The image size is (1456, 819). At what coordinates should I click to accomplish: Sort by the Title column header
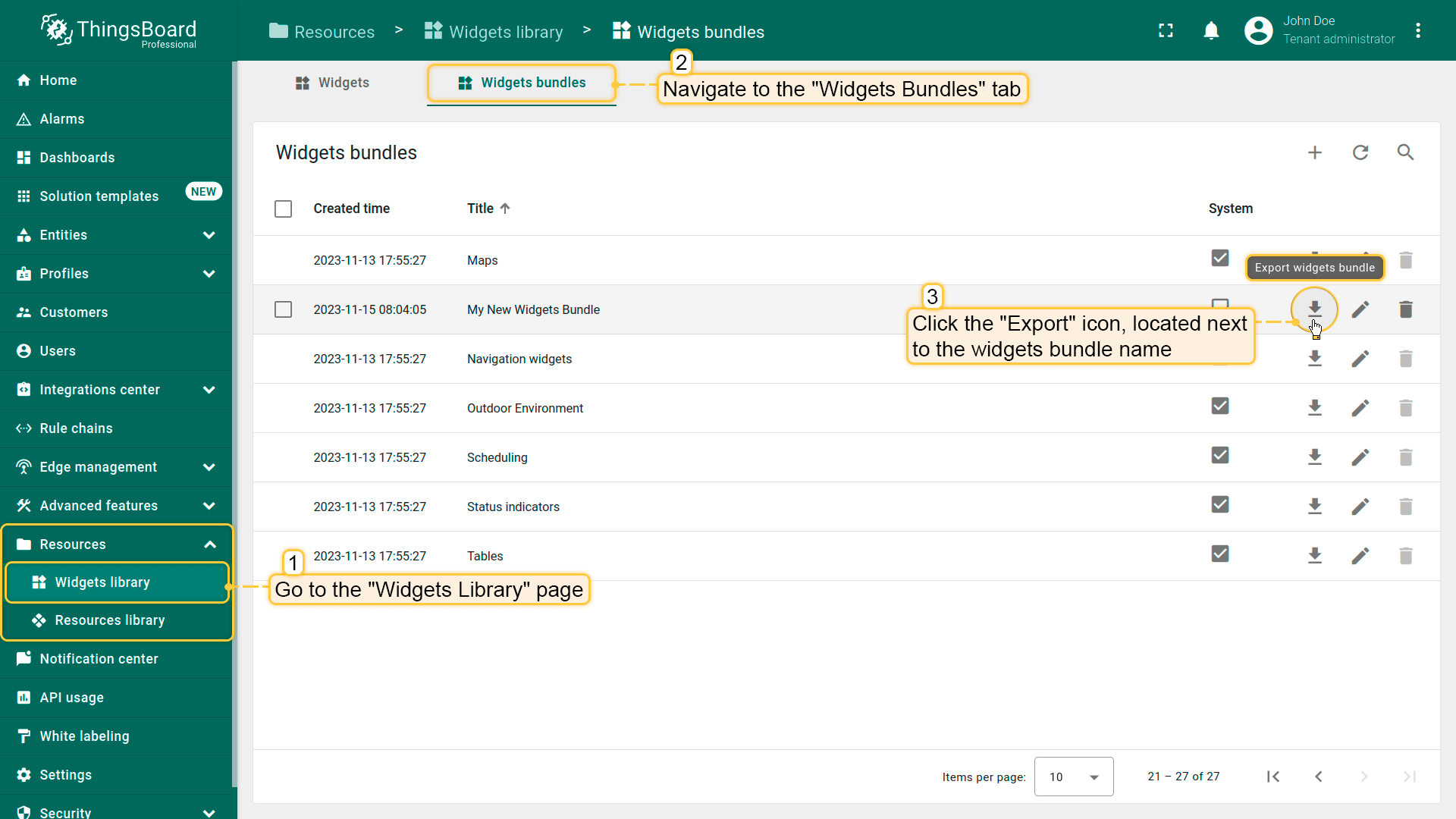481,209
